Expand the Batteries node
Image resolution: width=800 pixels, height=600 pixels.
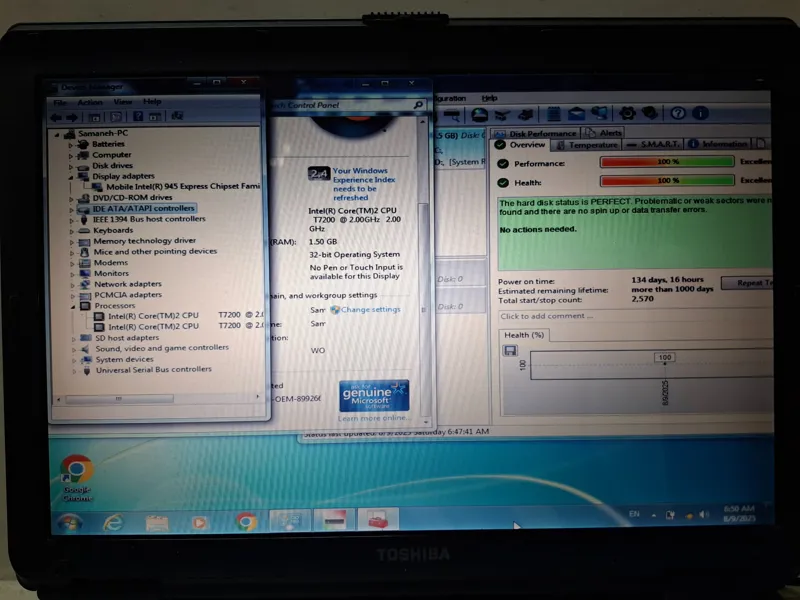pyautogui.click(x=70, y=145)
